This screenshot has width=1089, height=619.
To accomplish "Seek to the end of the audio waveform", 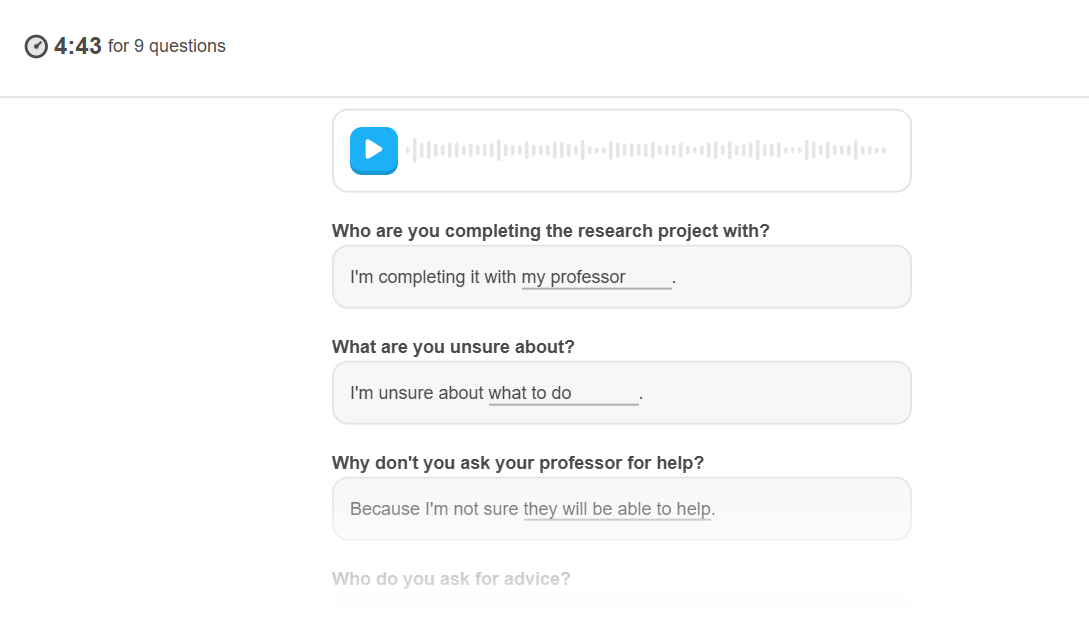I will [884, 150].
